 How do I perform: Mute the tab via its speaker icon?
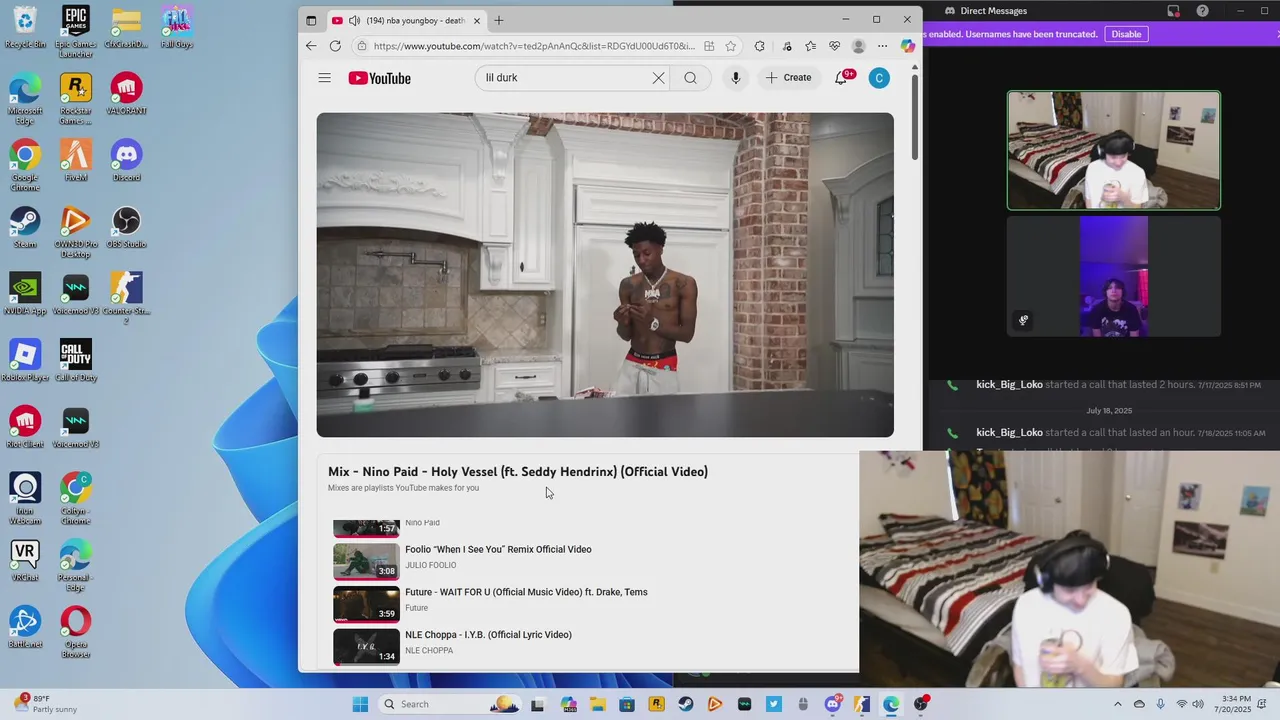click(x=354, y=20)
